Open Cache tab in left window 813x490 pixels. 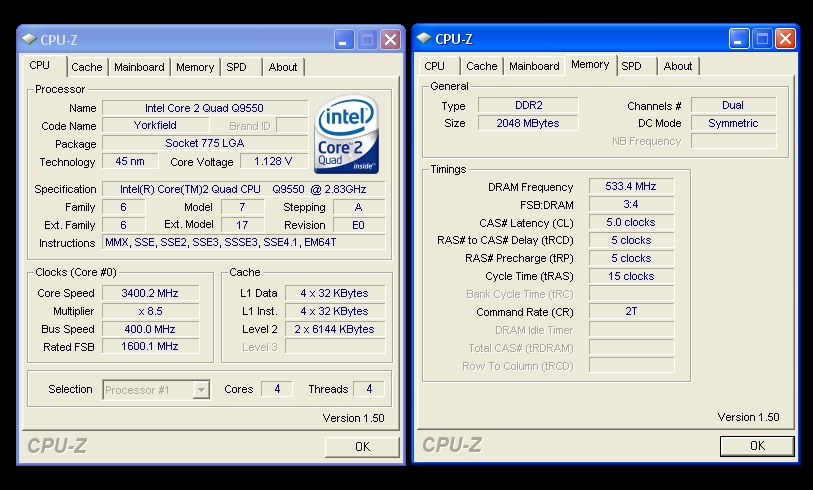[x=87, y=67]
